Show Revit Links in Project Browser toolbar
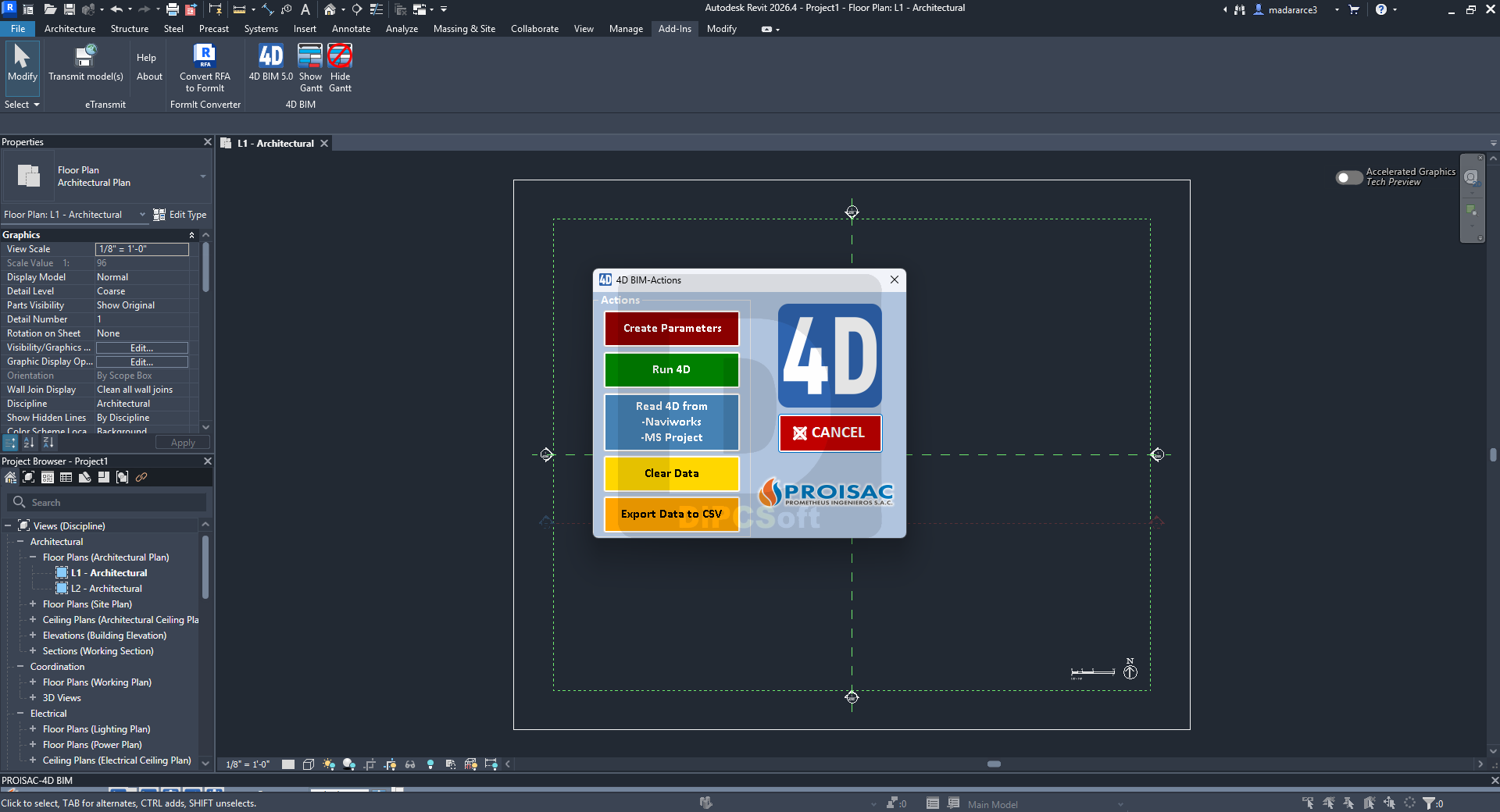Image resolution: width=1500 pixels, height=812 pixels. click(x=141, y=477)
